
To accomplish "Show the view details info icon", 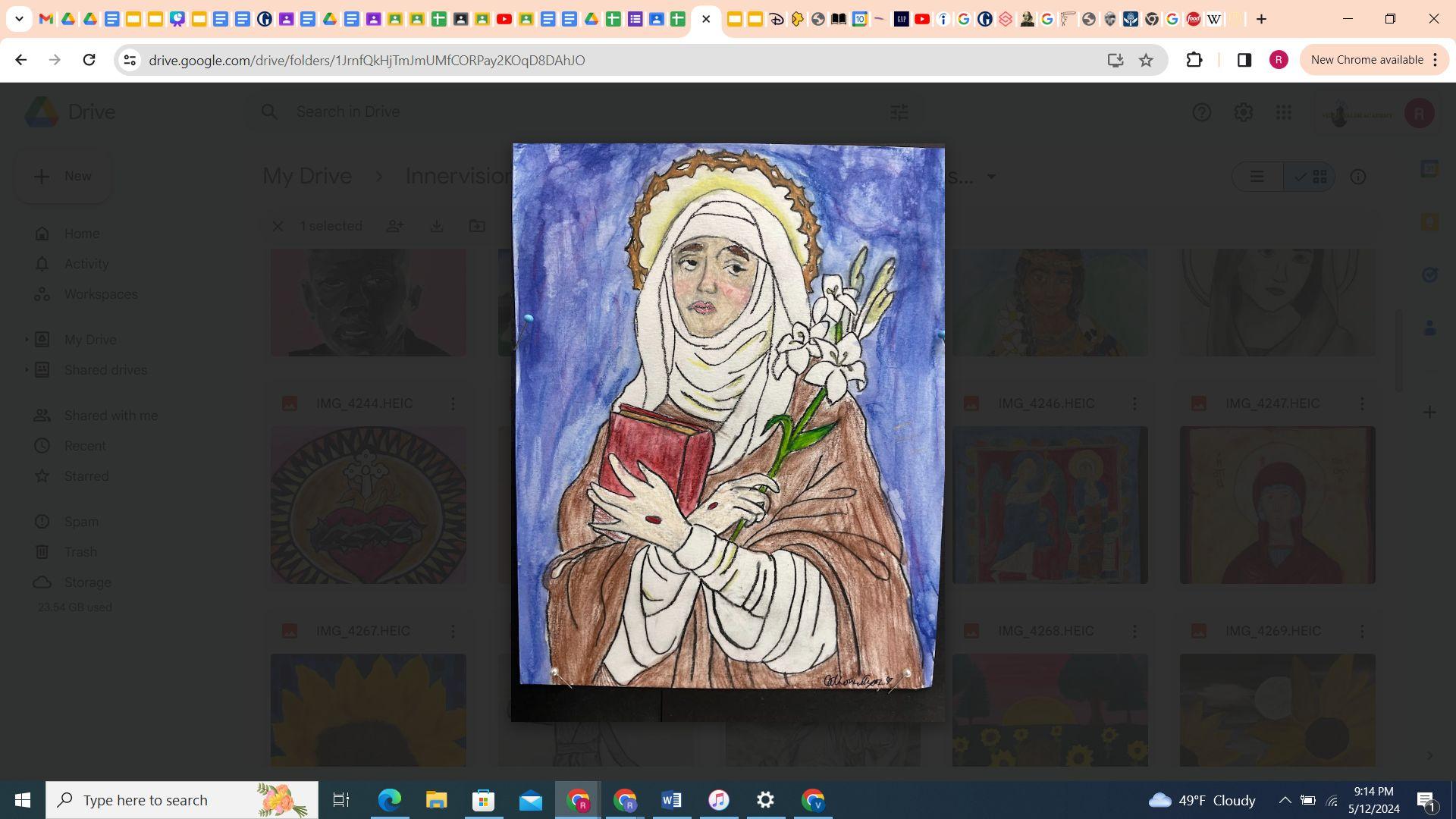I will [1357, 177].
